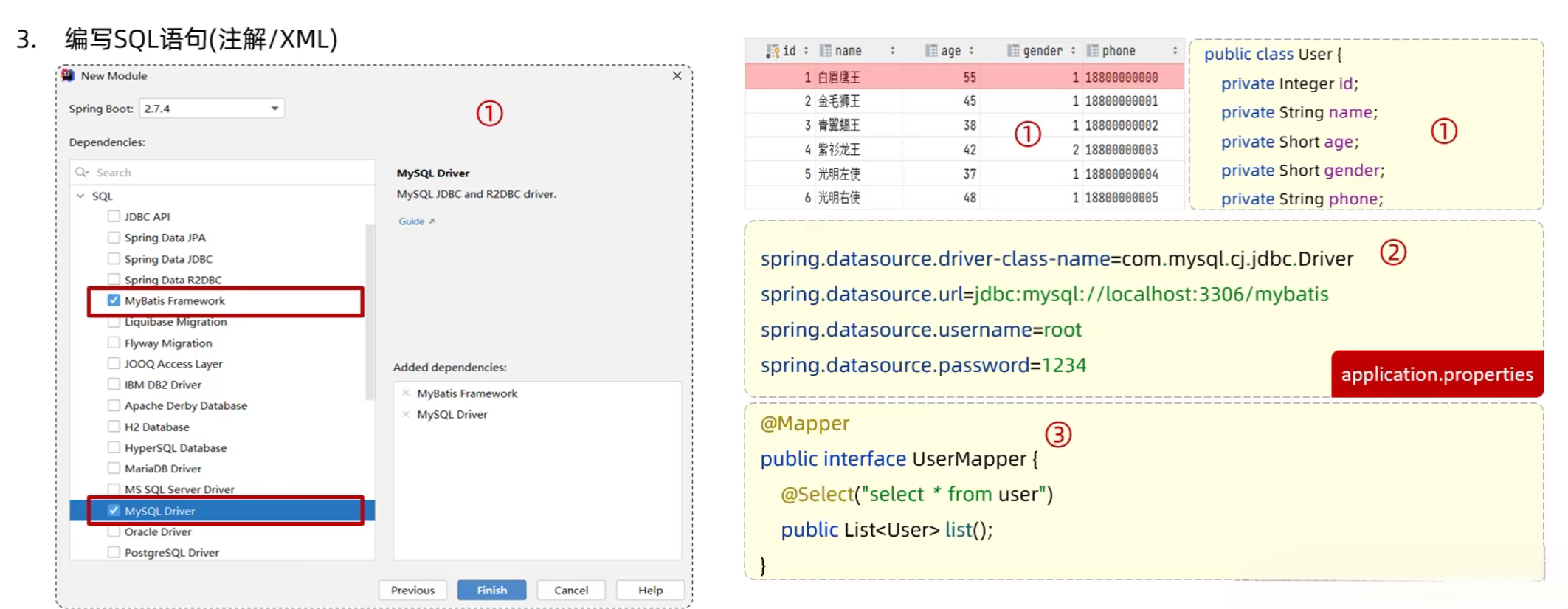
Task: Enable the Spring Data JPA checkbox
Action: tap(114, 238)
